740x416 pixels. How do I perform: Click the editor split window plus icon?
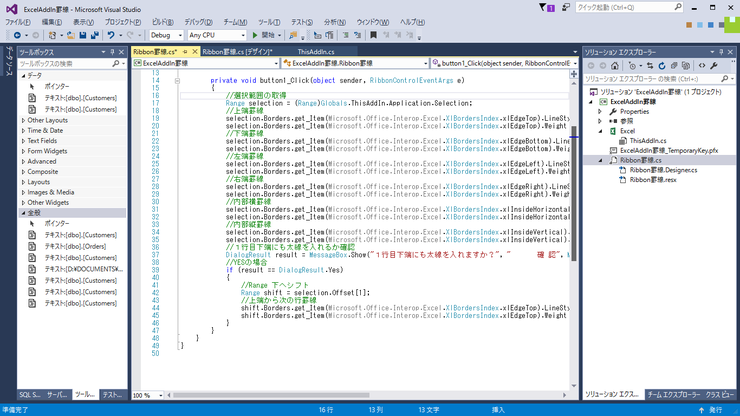coord(574,74)
